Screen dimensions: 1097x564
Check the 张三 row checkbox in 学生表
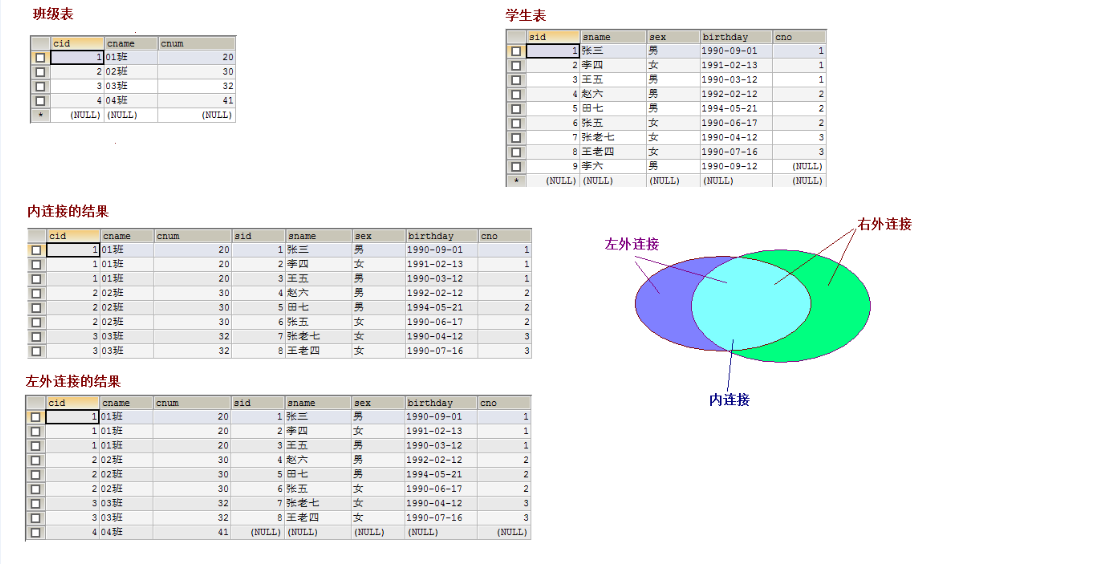tap(516, 51)
